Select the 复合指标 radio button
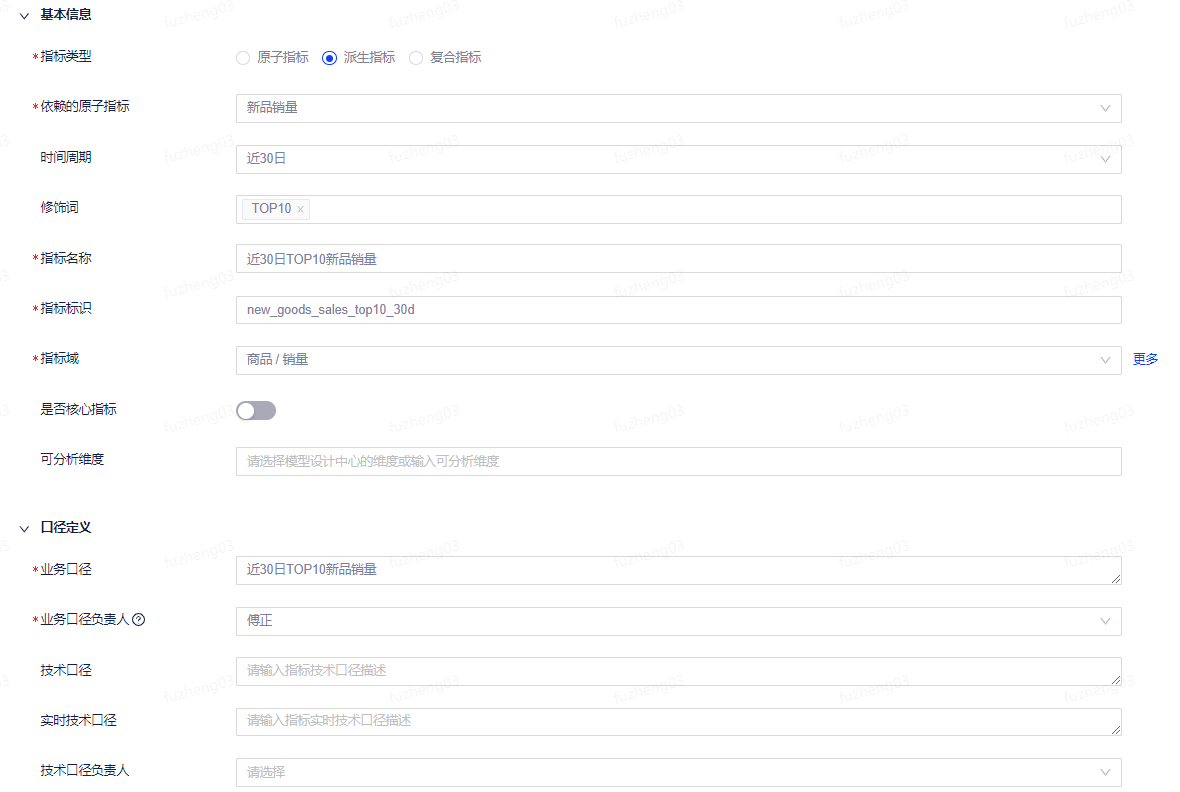 pyautogui.click(x=415, y=58)
